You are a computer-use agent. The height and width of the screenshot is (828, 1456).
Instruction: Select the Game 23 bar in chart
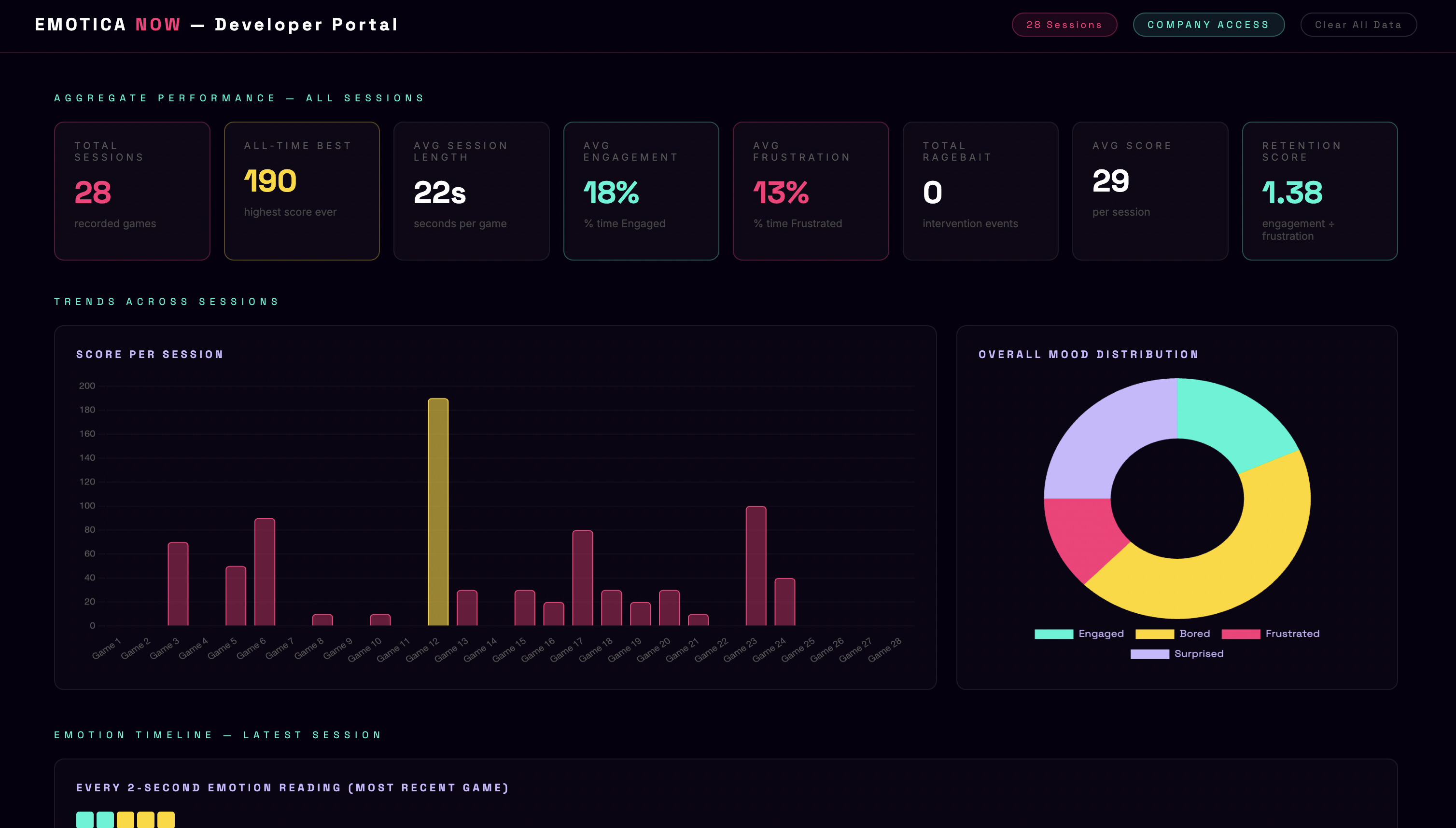tap(756, 566)
